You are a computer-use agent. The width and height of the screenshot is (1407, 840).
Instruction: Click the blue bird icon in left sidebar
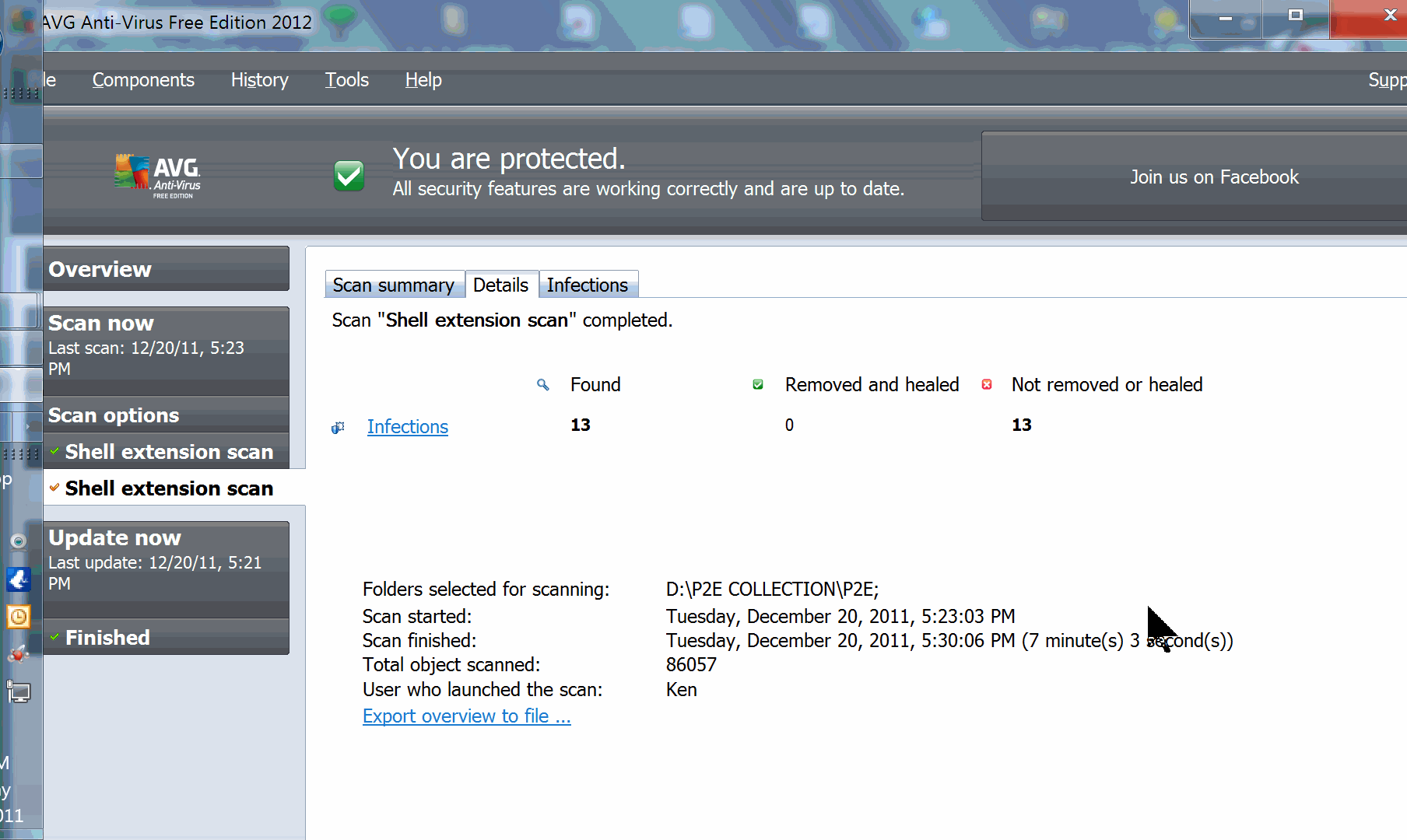click(x=19, y=579)
